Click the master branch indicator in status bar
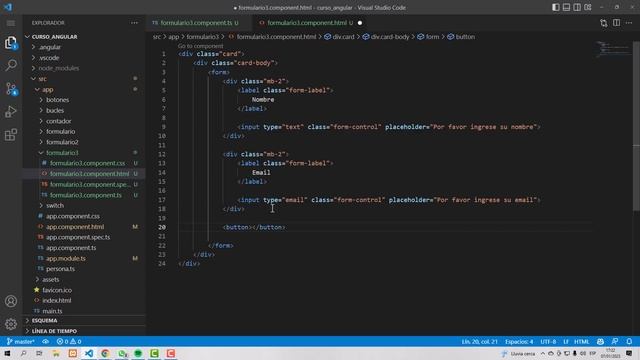The height and width of the screenshot is (360, 640). coord(21,342)
